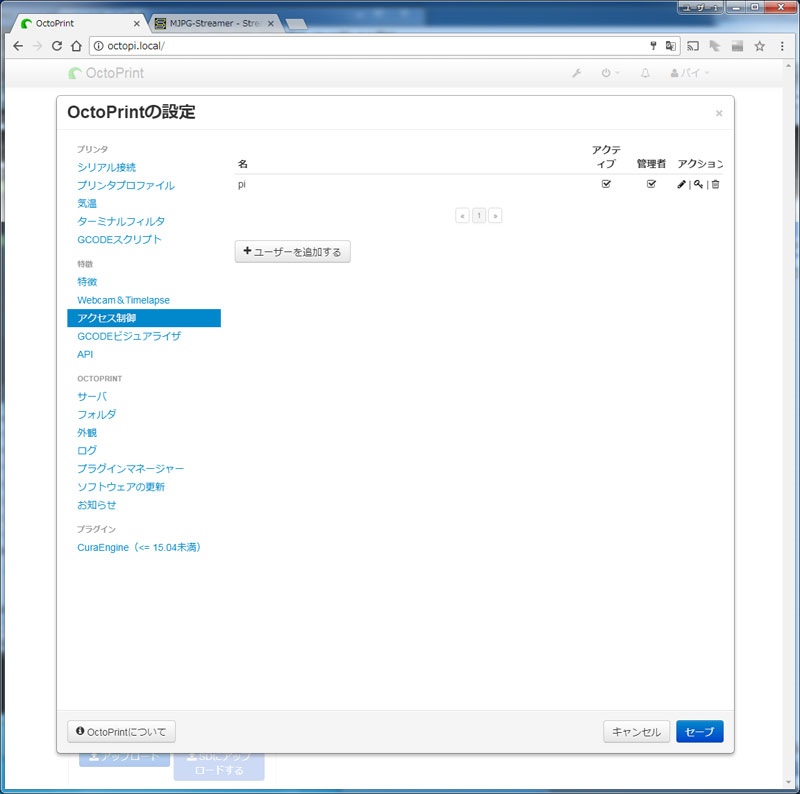Click the OctoPrintについて button
Image resolution: width=800 pixels, height=794 pixels.
pyautogui.click(x=121, y=732)
